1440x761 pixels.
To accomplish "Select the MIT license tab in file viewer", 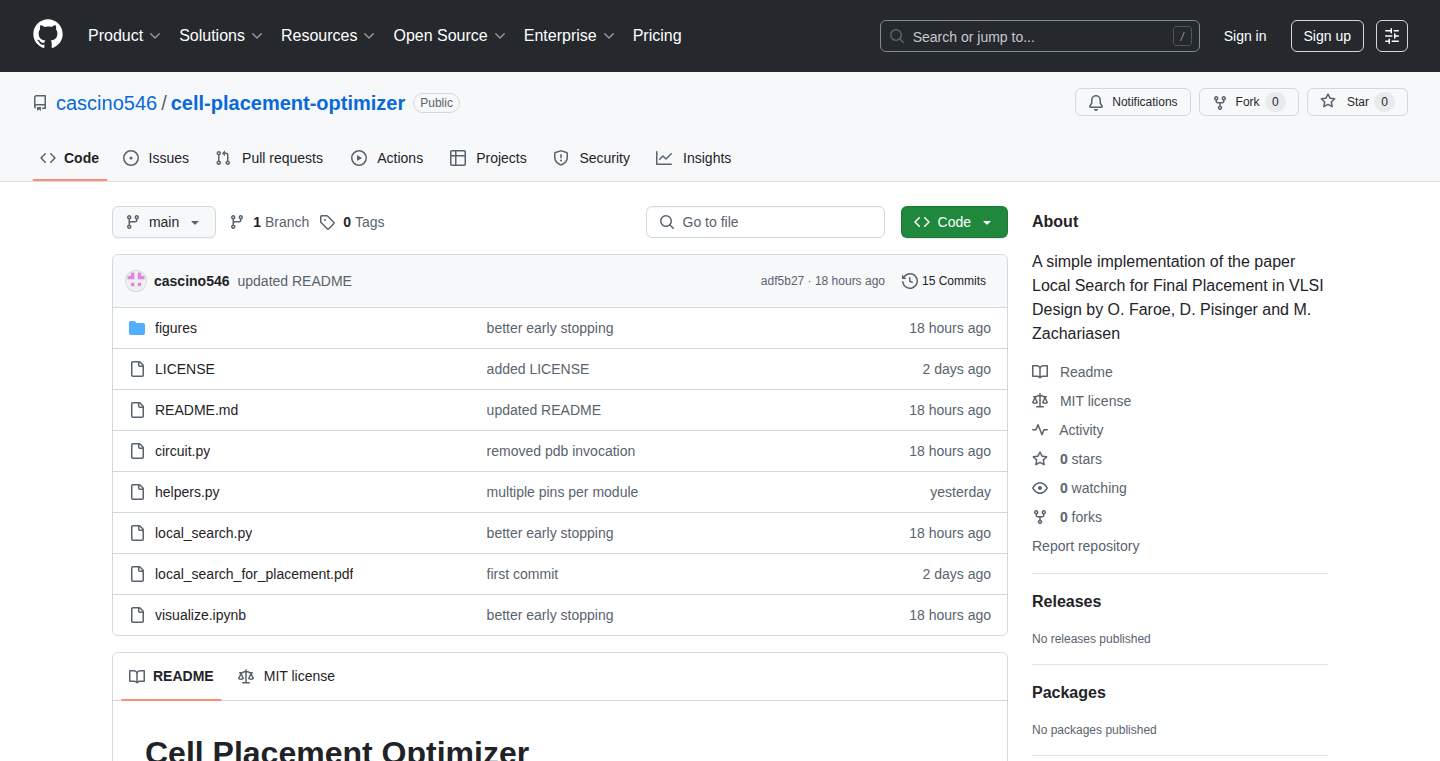I will pyautogui.click(x=286, y=676).
